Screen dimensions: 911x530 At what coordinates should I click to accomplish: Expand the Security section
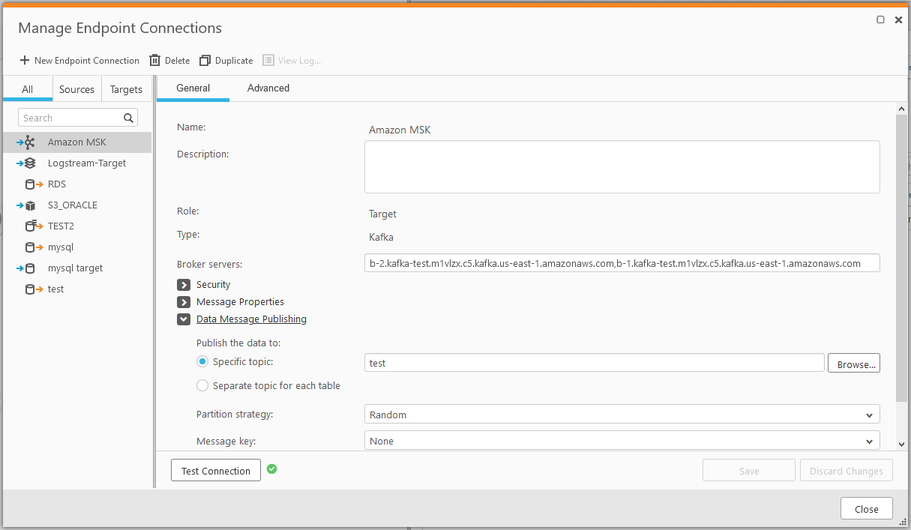point(184,285)
